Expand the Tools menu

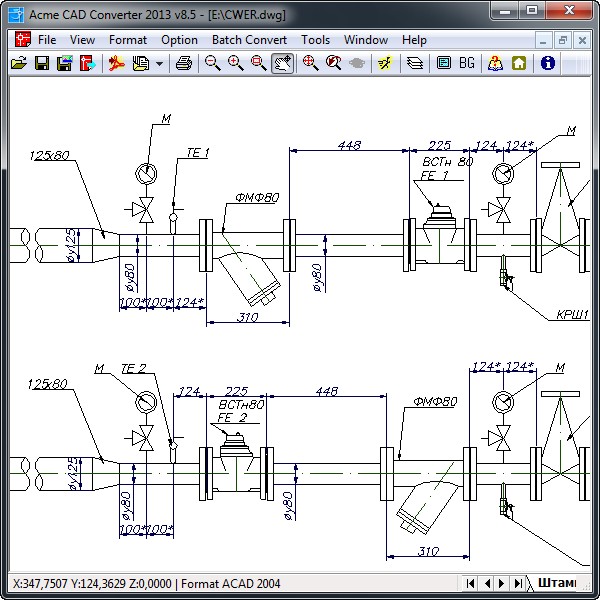coord(315,40)
